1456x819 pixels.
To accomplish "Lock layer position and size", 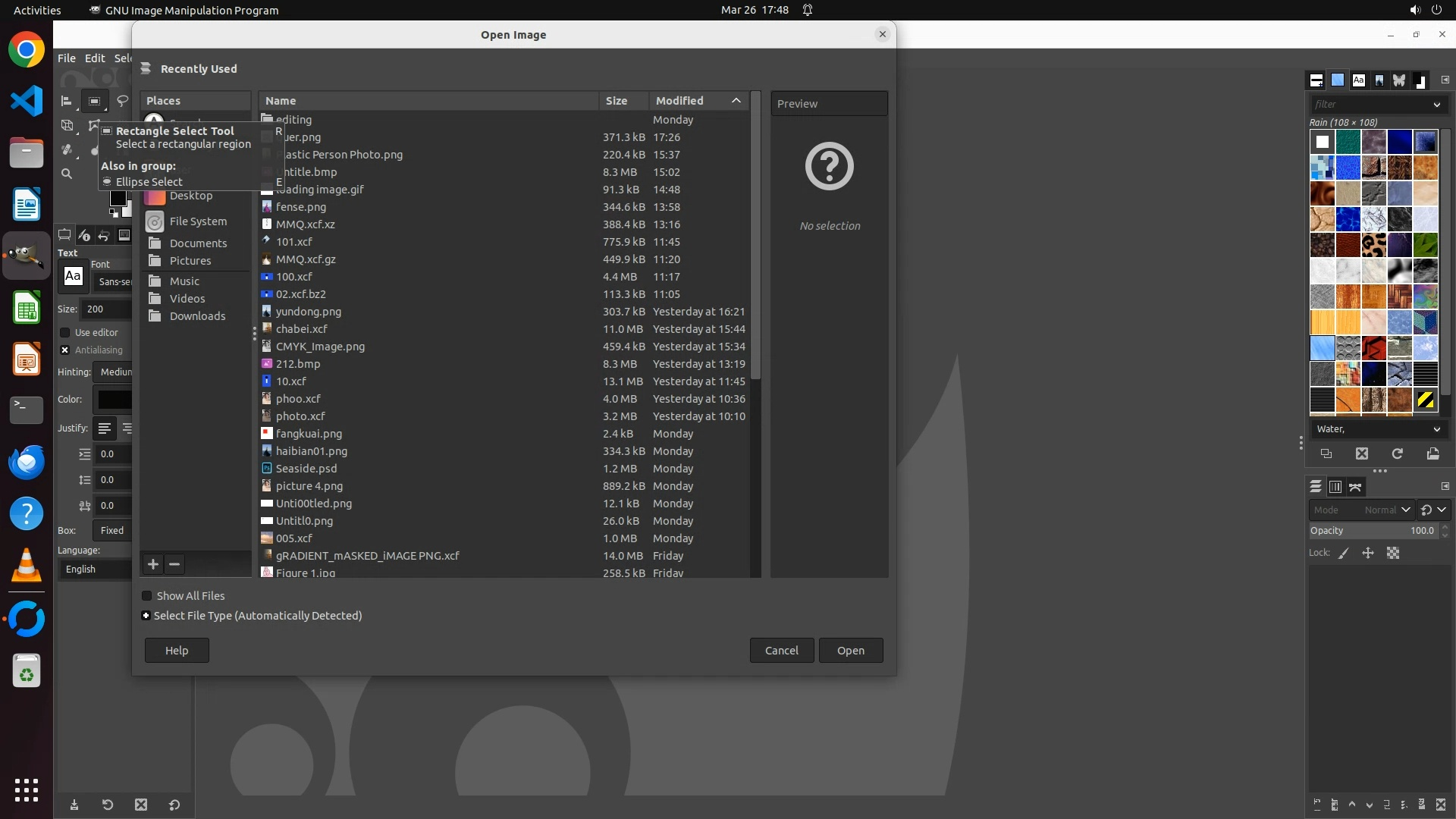I will coord(1368,553).
